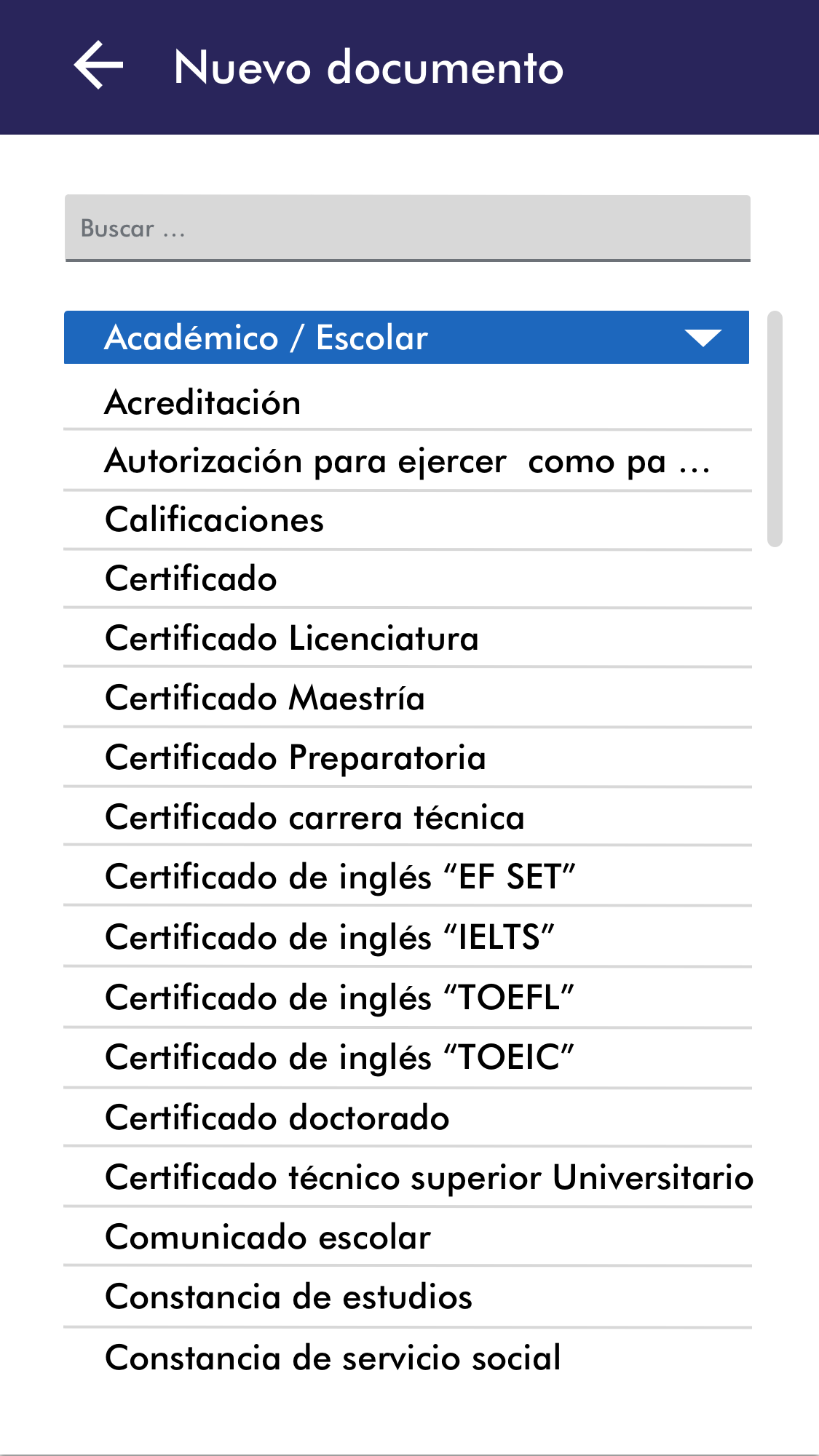
Task: Choose Certificado Maestría
Action: pos(265,698)
